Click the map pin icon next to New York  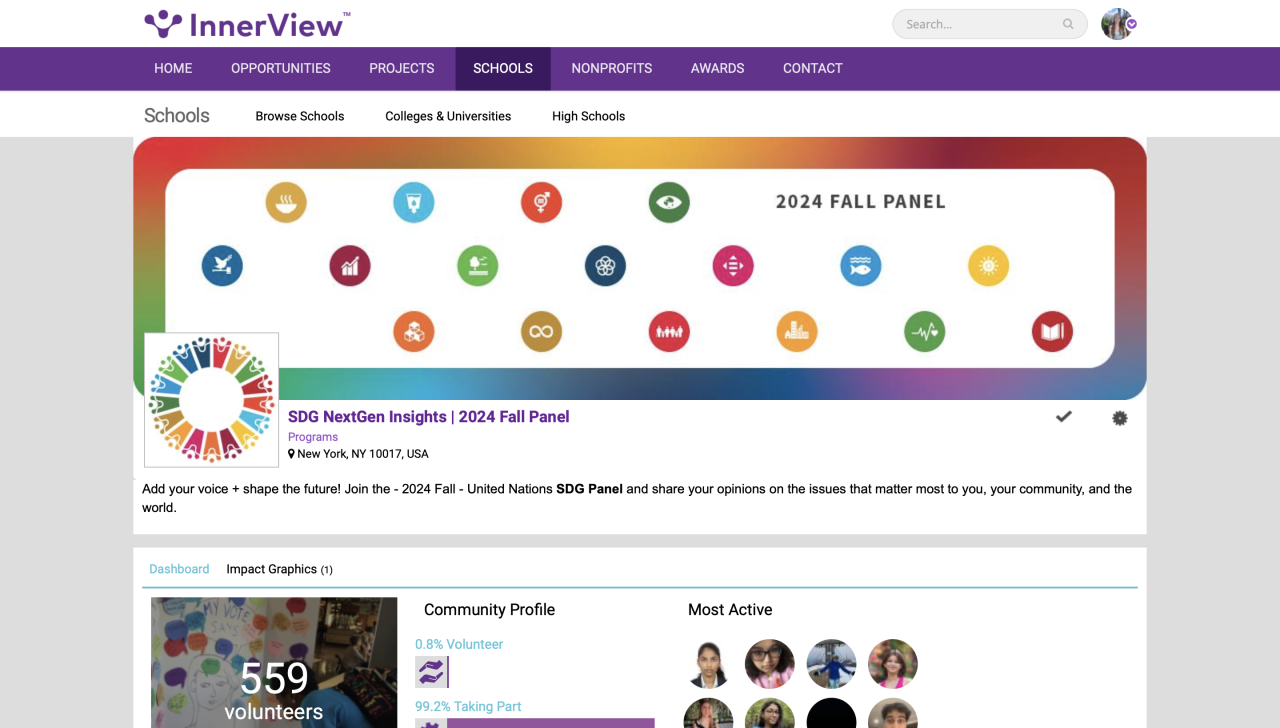(291, 454)
